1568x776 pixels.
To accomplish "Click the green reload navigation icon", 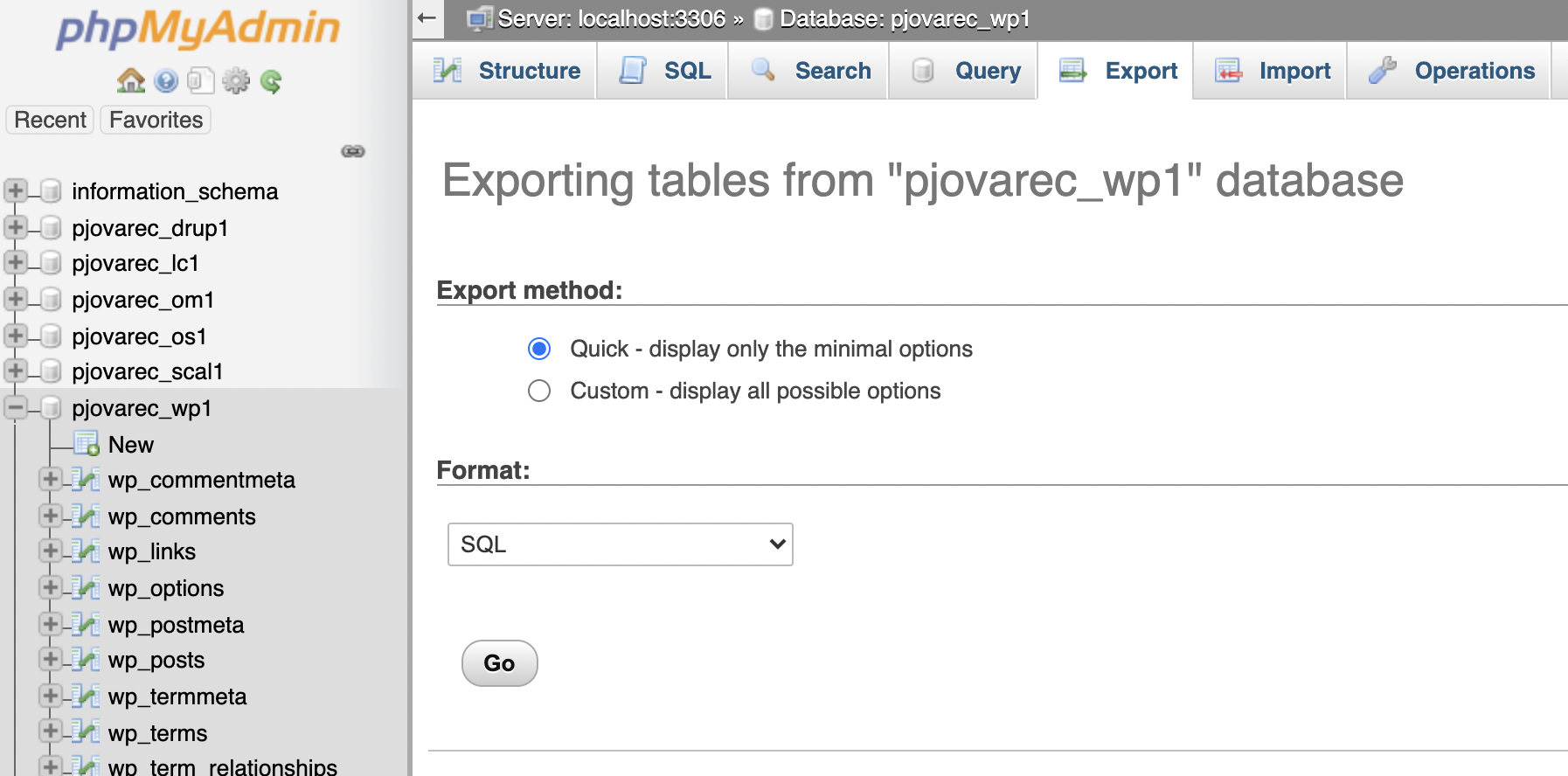I will coord(271,81).
